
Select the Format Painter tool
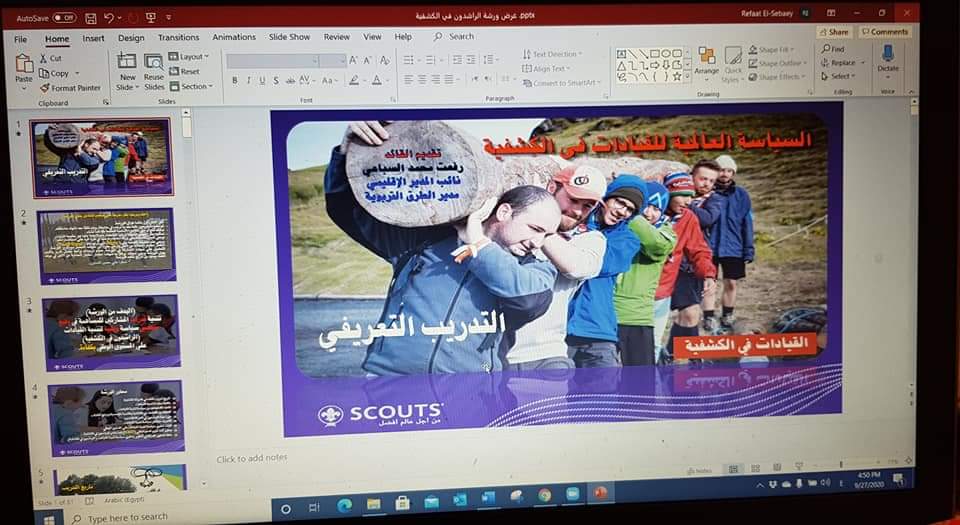70,88
